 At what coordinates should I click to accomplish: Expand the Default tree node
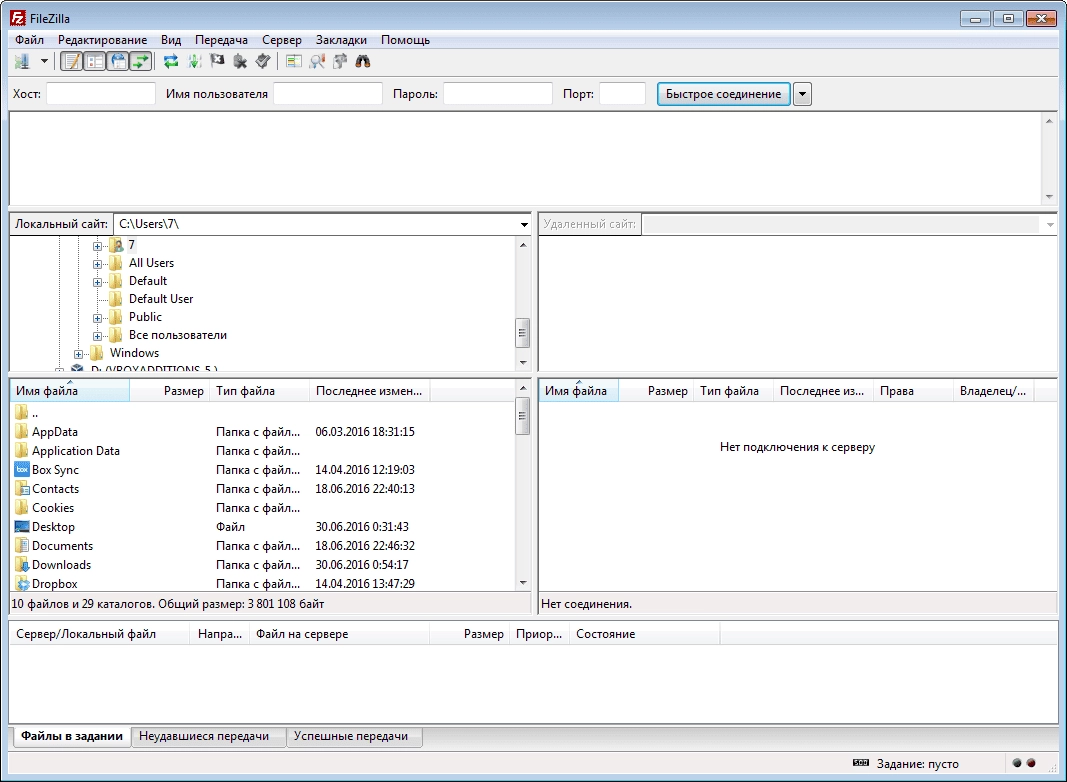pyautogui.click(x=97, y=282)
